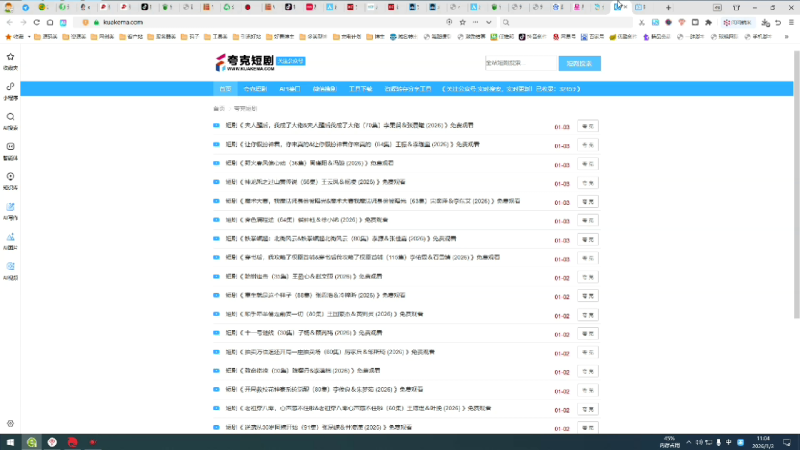Click 夸克 button on the 北海风云 row
Screen dimensions: 800x450
pos(588,239)
